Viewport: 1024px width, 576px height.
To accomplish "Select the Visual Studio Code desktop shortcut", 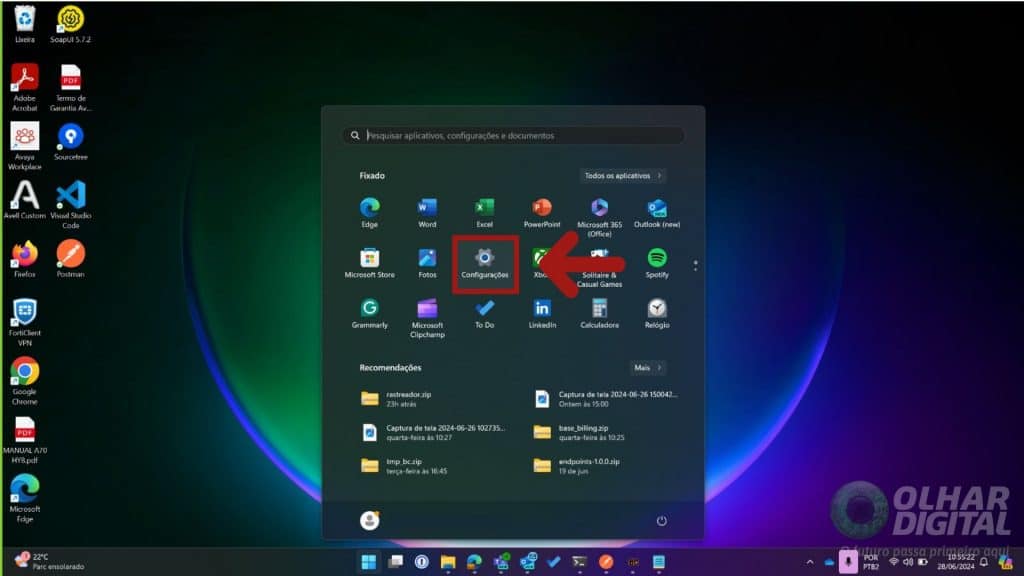I will 71,205.
